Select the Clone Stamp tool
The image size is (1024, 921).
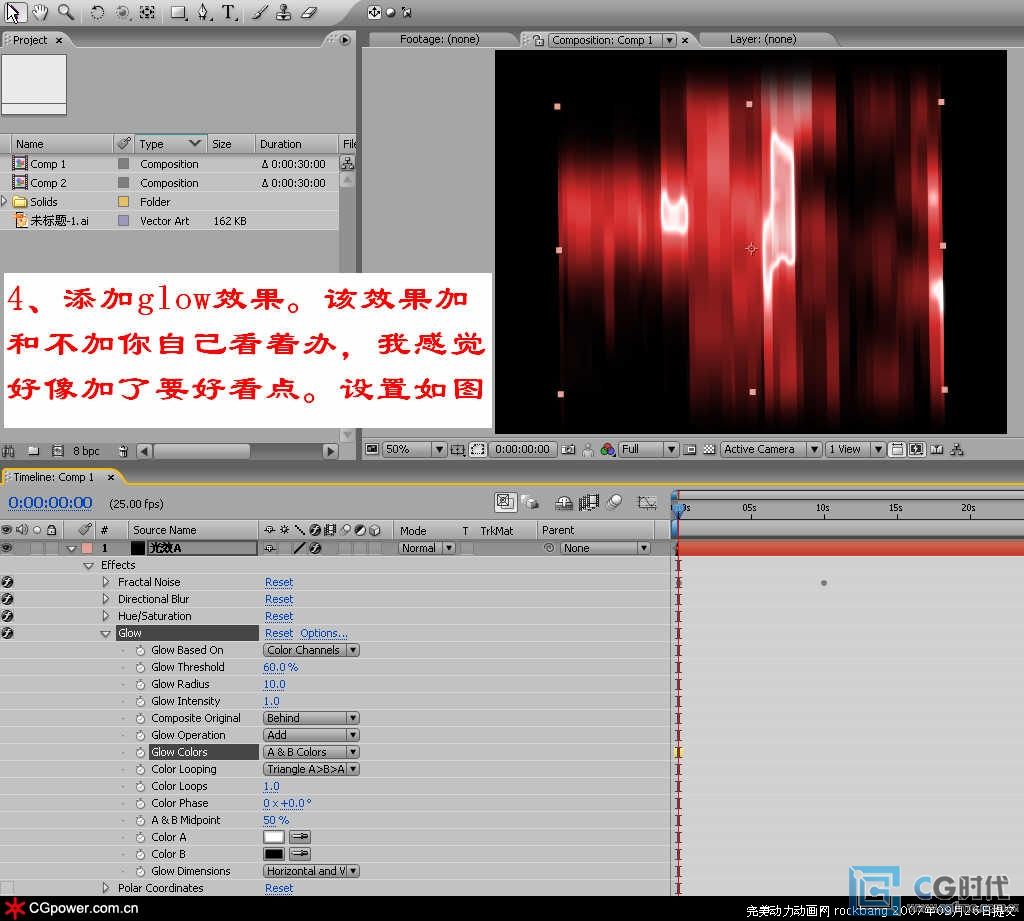tap(284, 13)
